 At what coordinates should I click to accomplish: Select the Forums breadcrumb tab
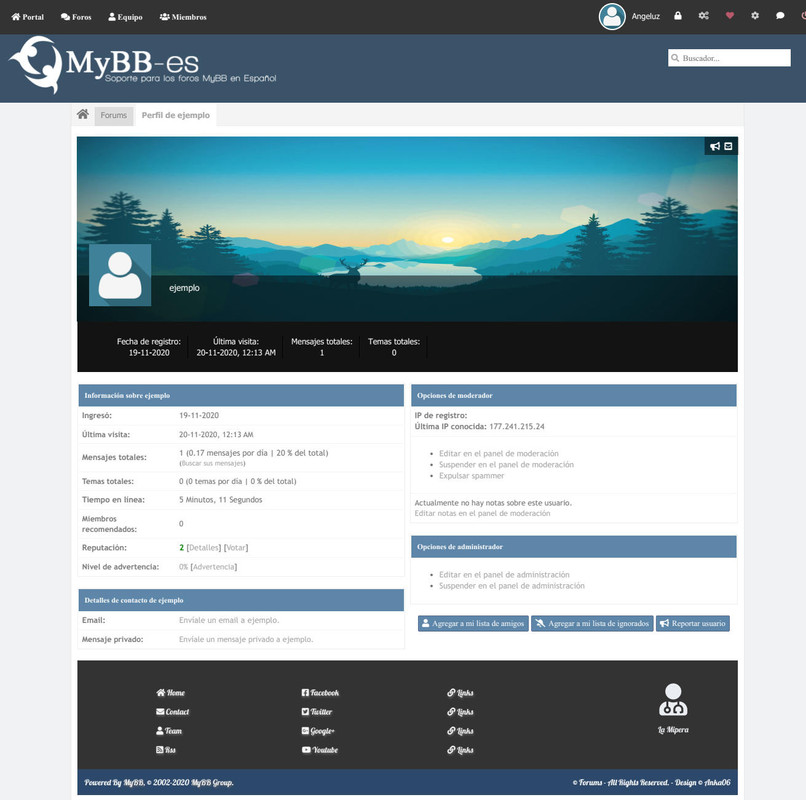[114, 115]
